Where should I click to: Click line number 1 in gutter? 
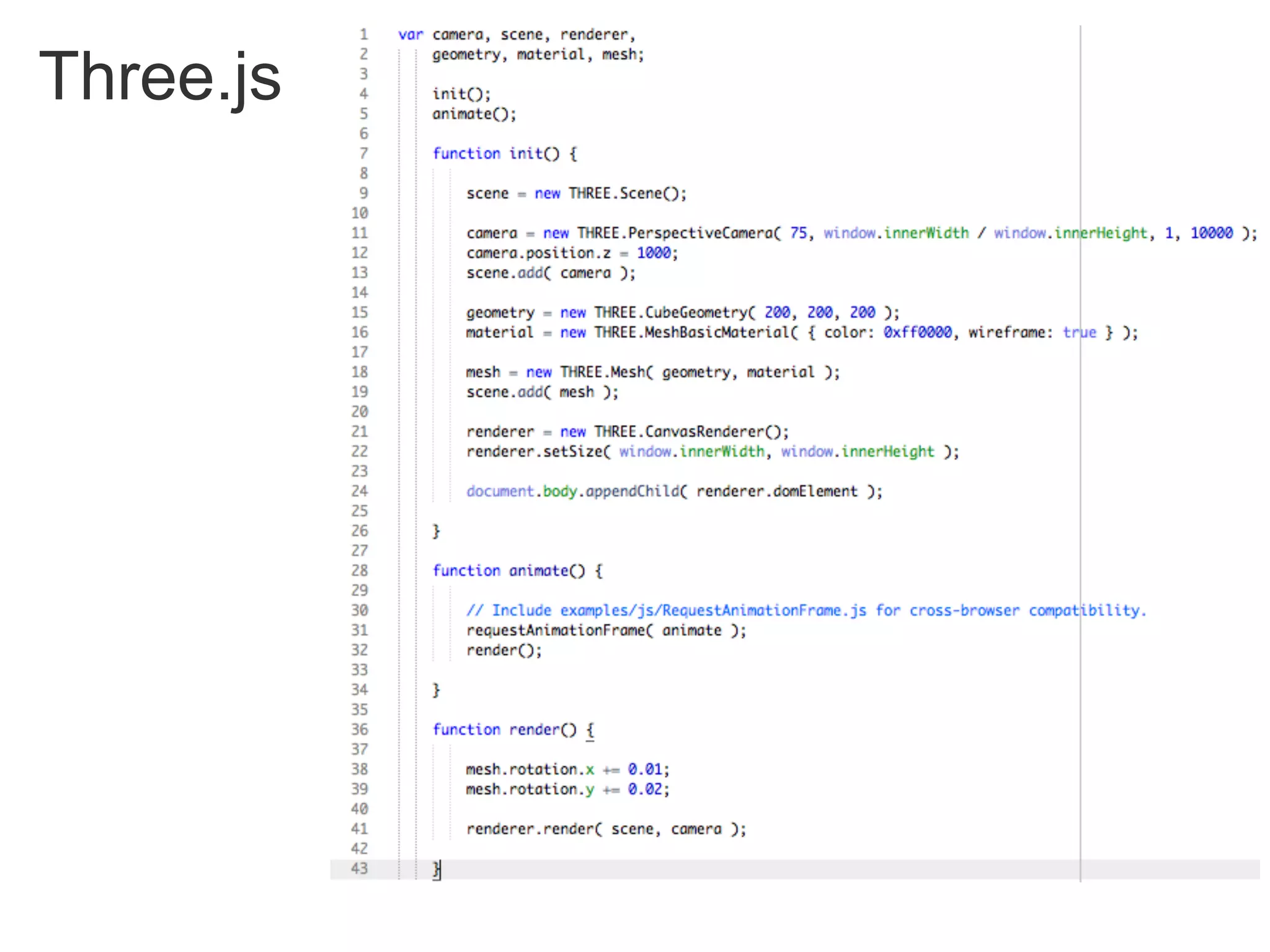coord(363,35)
